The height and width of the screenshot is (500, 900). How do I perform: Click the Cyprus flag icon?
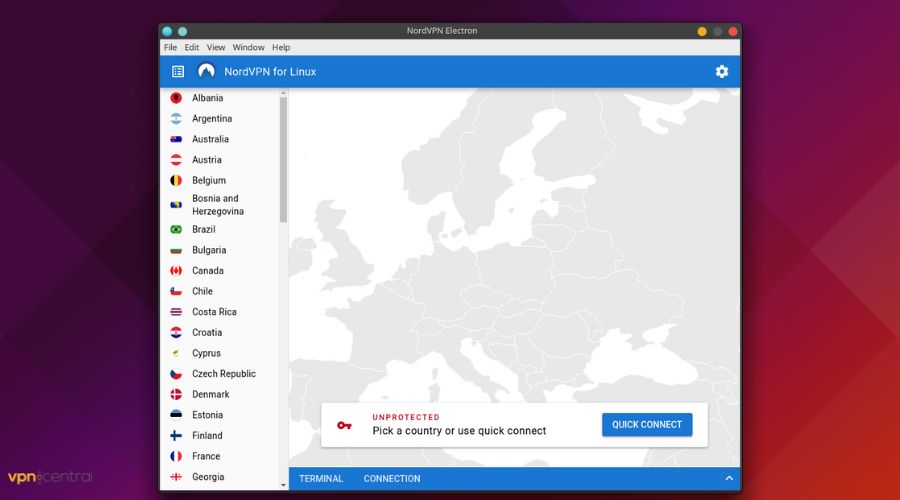coord(176,354)
